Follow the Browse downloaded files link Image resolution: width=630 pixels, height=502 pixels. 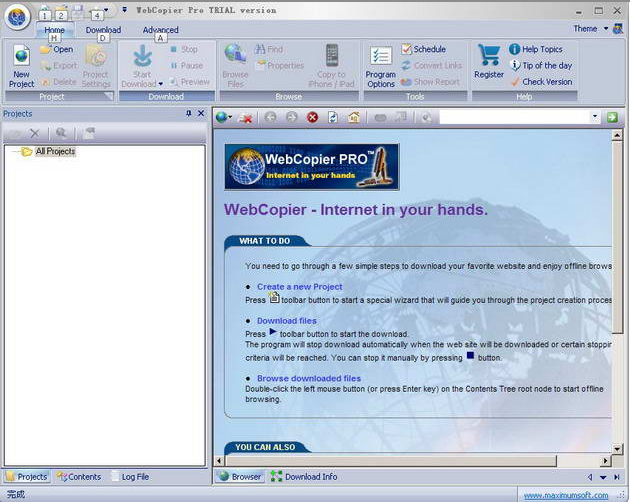[x=309, y=378]
